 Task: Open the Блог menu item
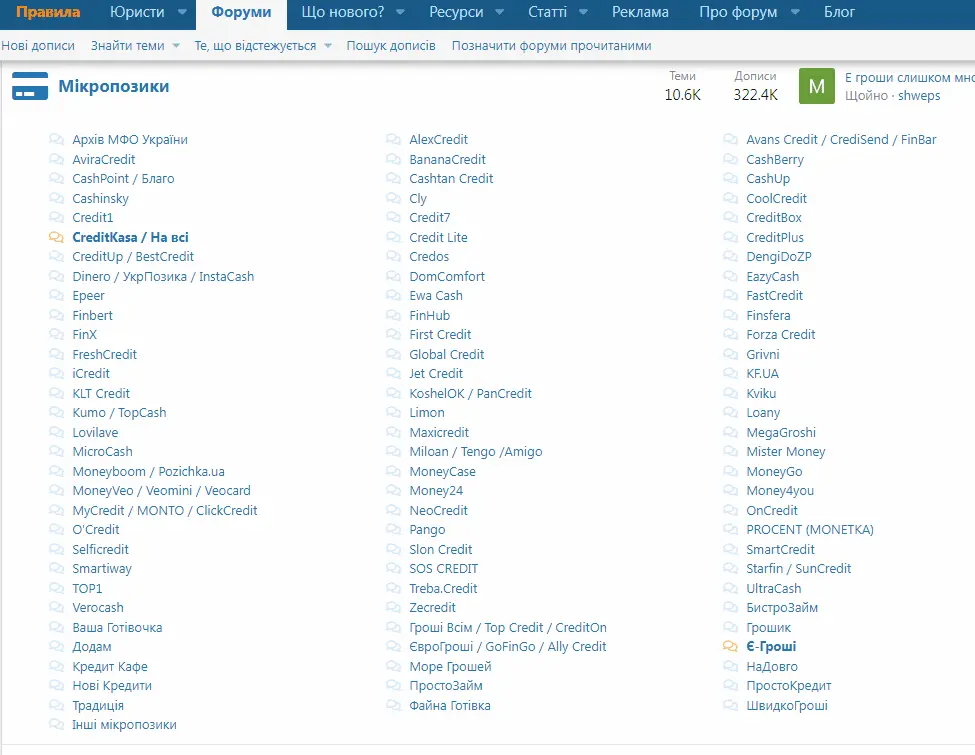(839, 13)
